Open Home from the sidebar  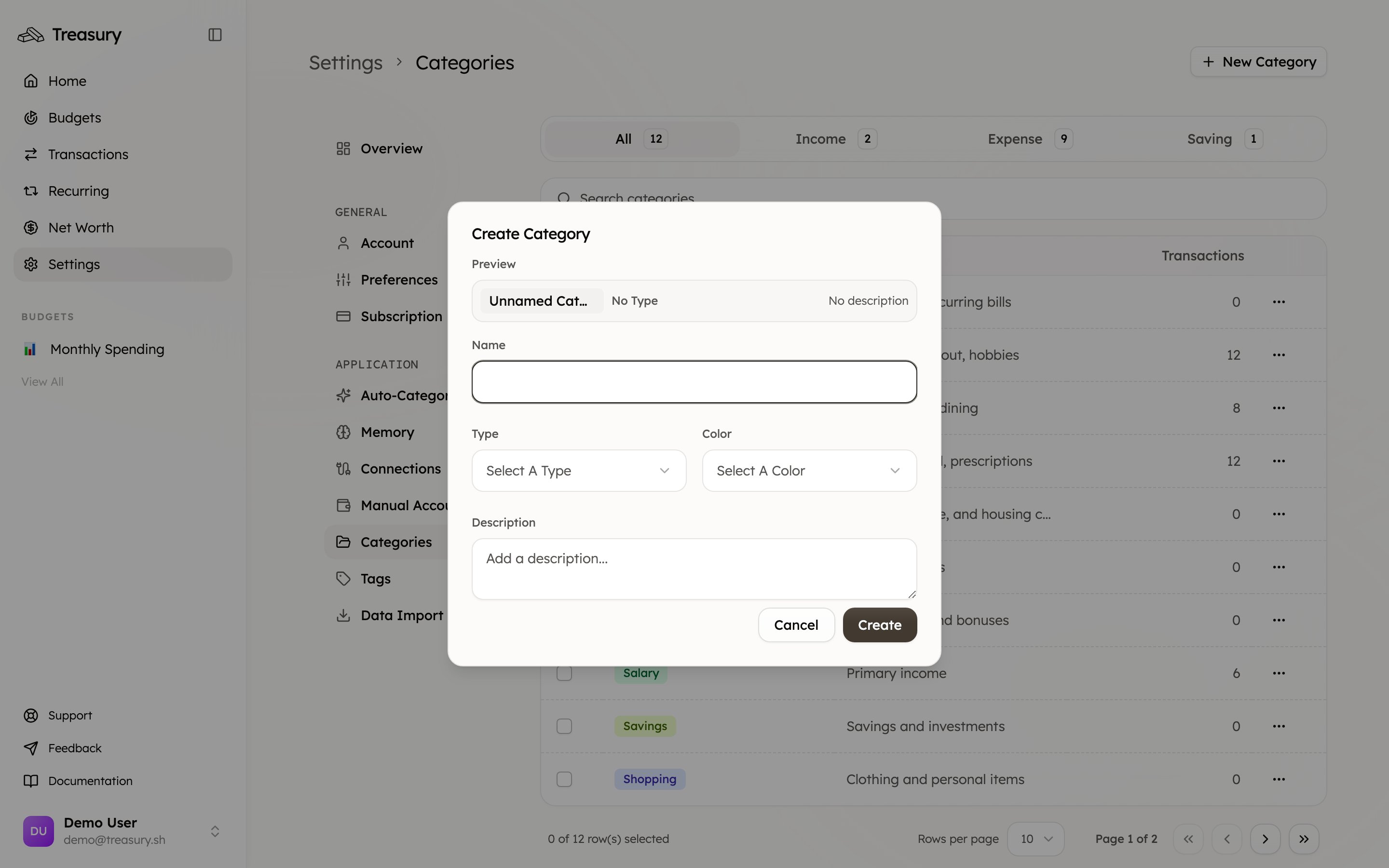[123, 81]
